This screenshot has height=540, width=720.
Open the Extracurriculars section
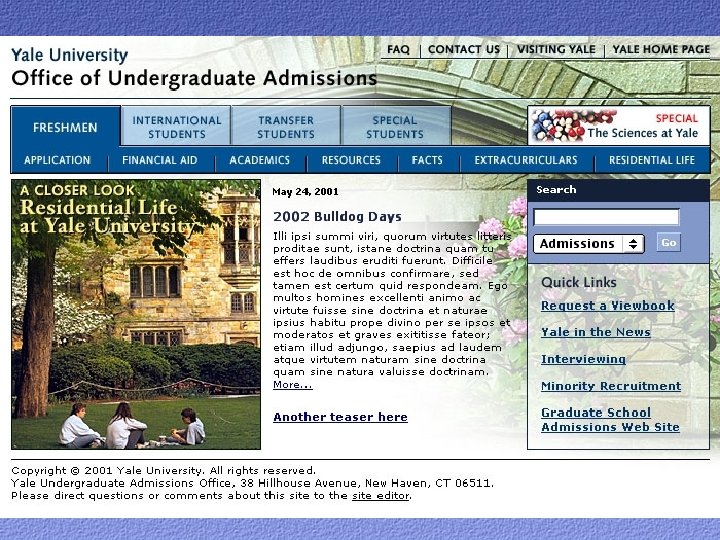tap(526, 160)
